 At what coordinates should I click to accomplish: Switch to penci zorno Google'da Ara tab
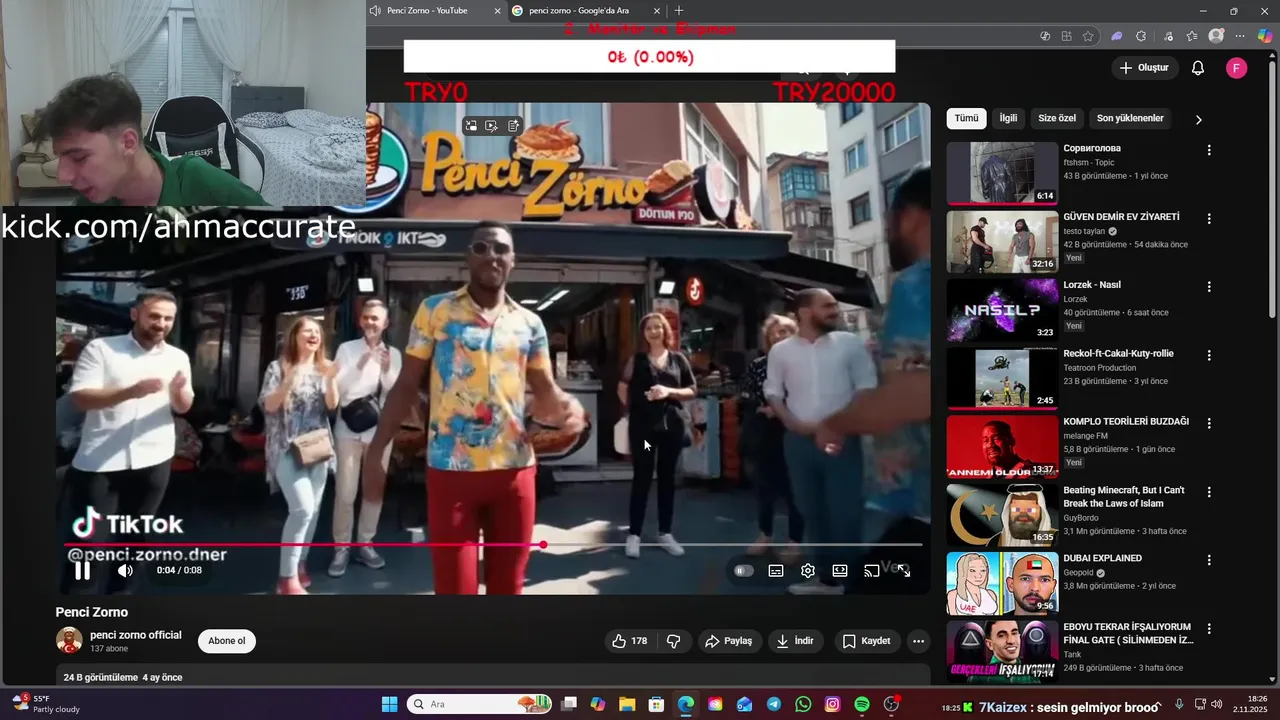tap(579, 11)
